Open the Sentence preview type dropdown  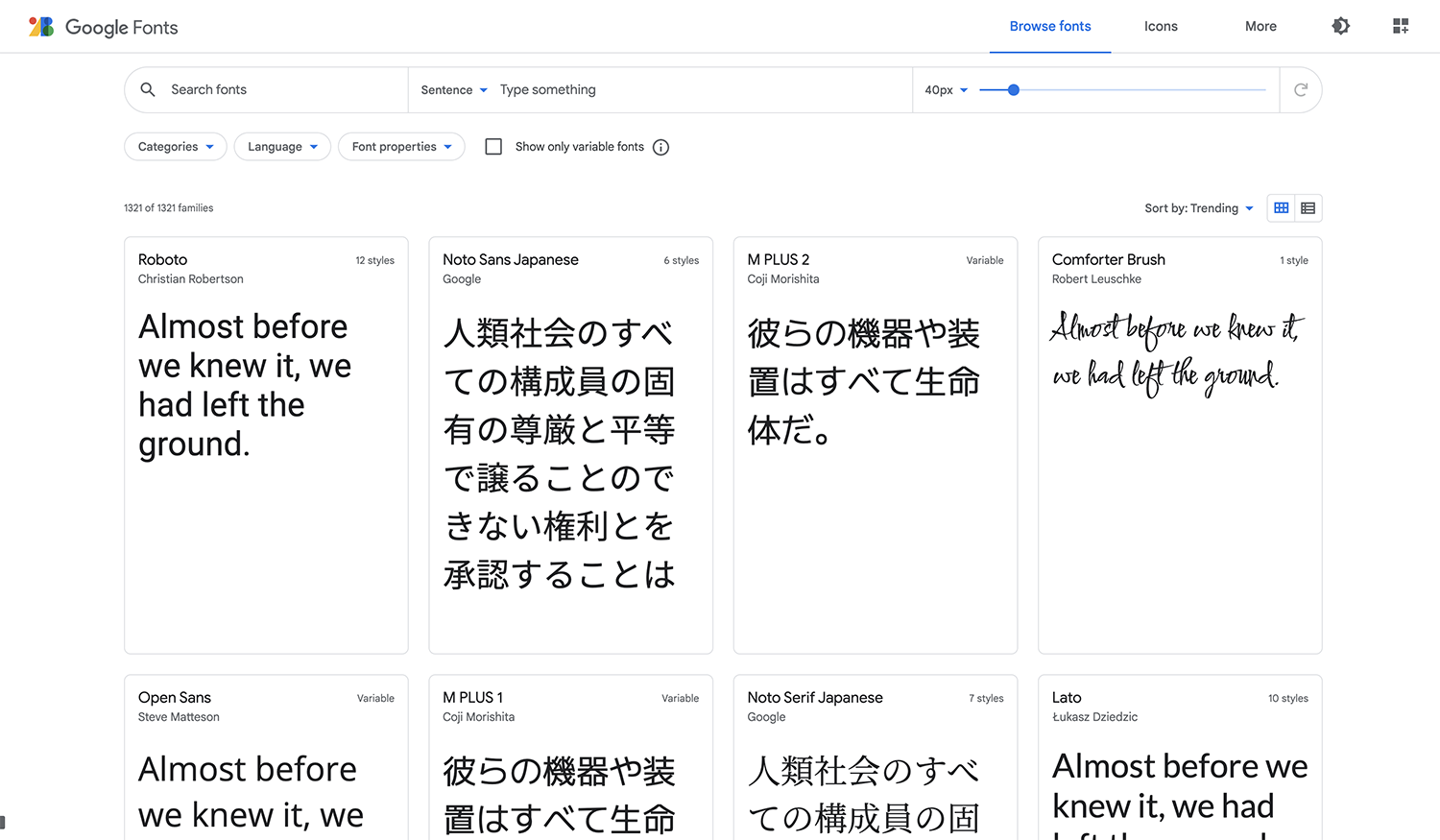pyautogui.click(x=454, y=90)
